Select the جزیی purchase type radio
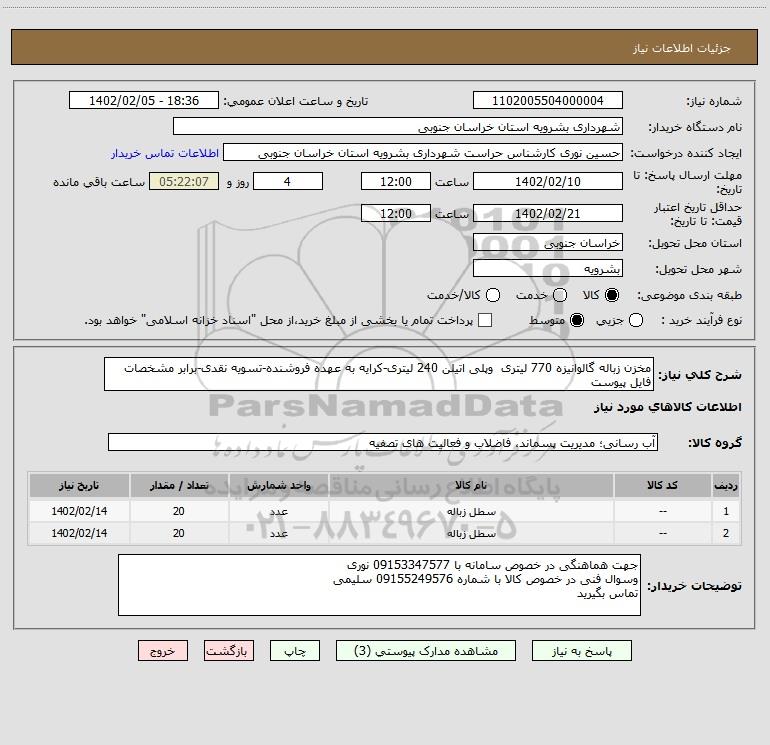The height and width of the screenshot is (745, 770). coord(636,321)
